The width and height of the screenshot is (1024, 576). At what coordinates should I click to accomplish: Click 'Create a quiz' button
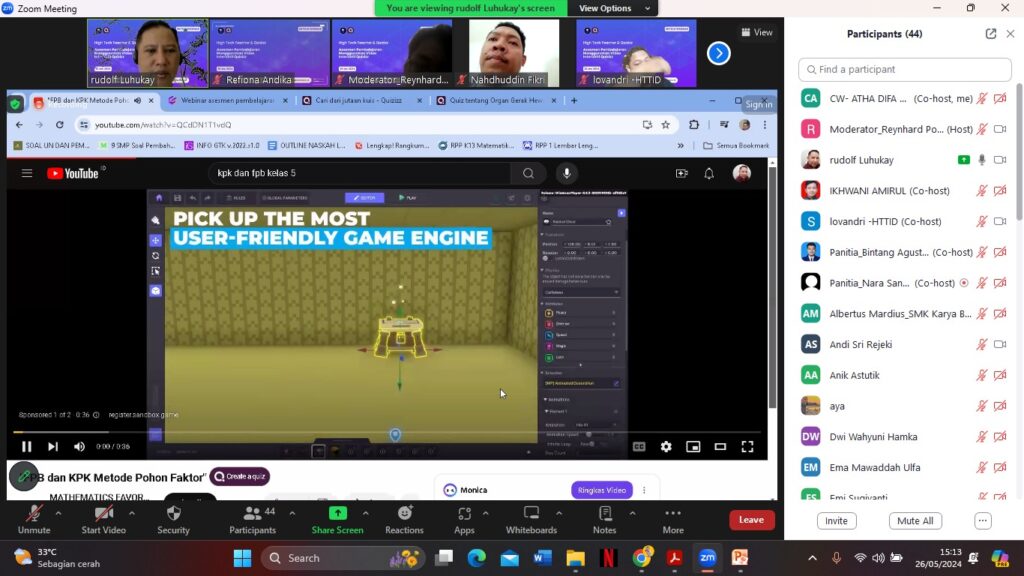(x=240, y=477)
